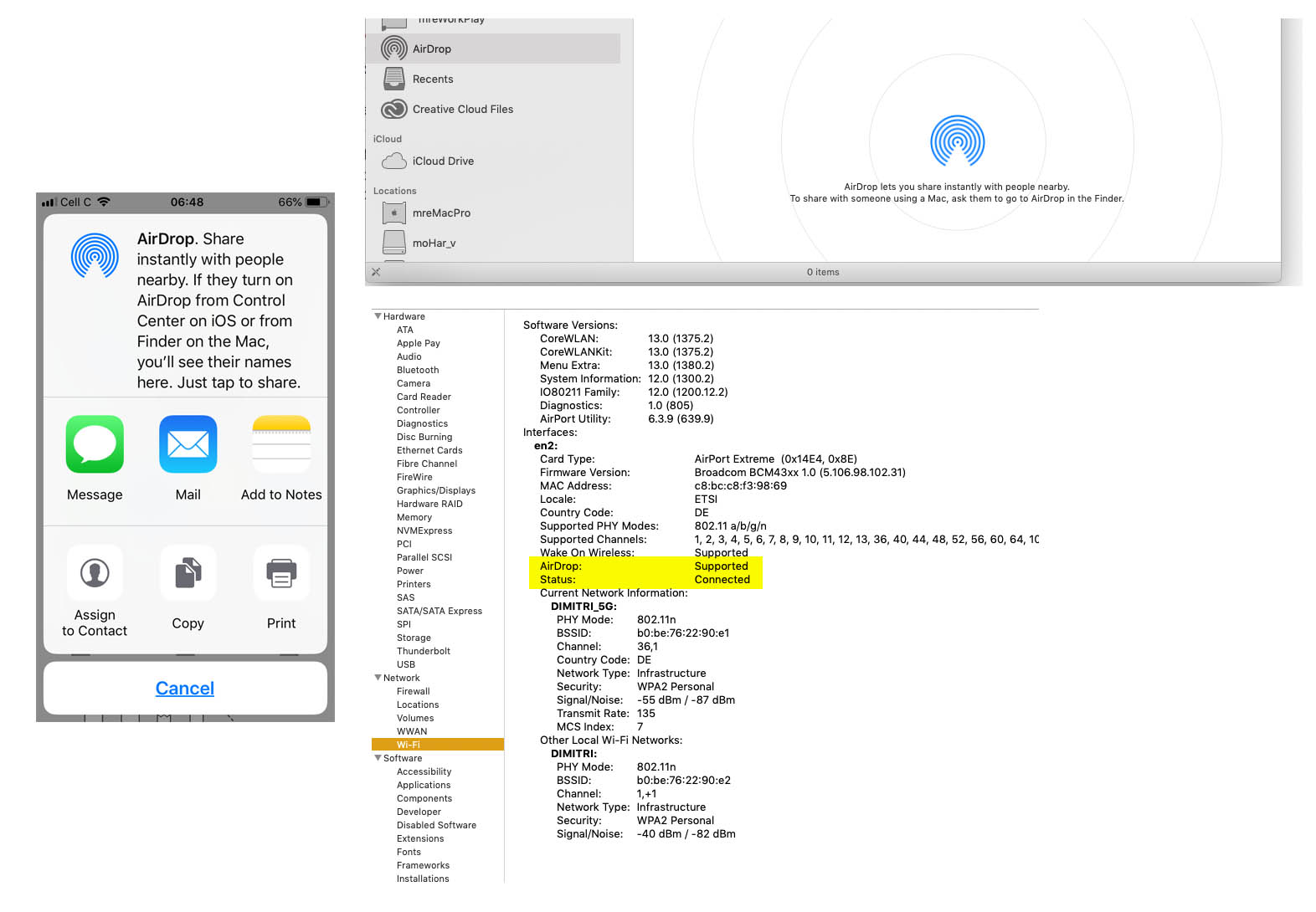Click the DIMITRI_5G network name
The width and height of the screenshot is (1316, 912).
pos(583,606)
